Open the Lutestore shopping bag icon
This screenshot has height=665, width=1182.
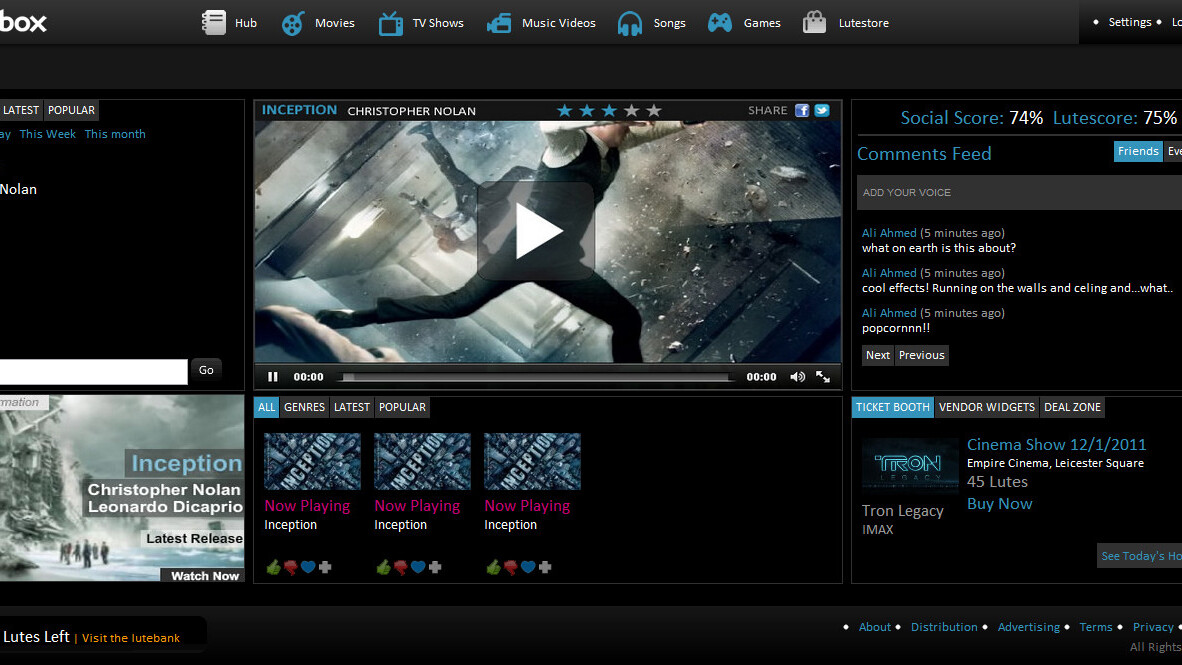[x=815, y=23]
